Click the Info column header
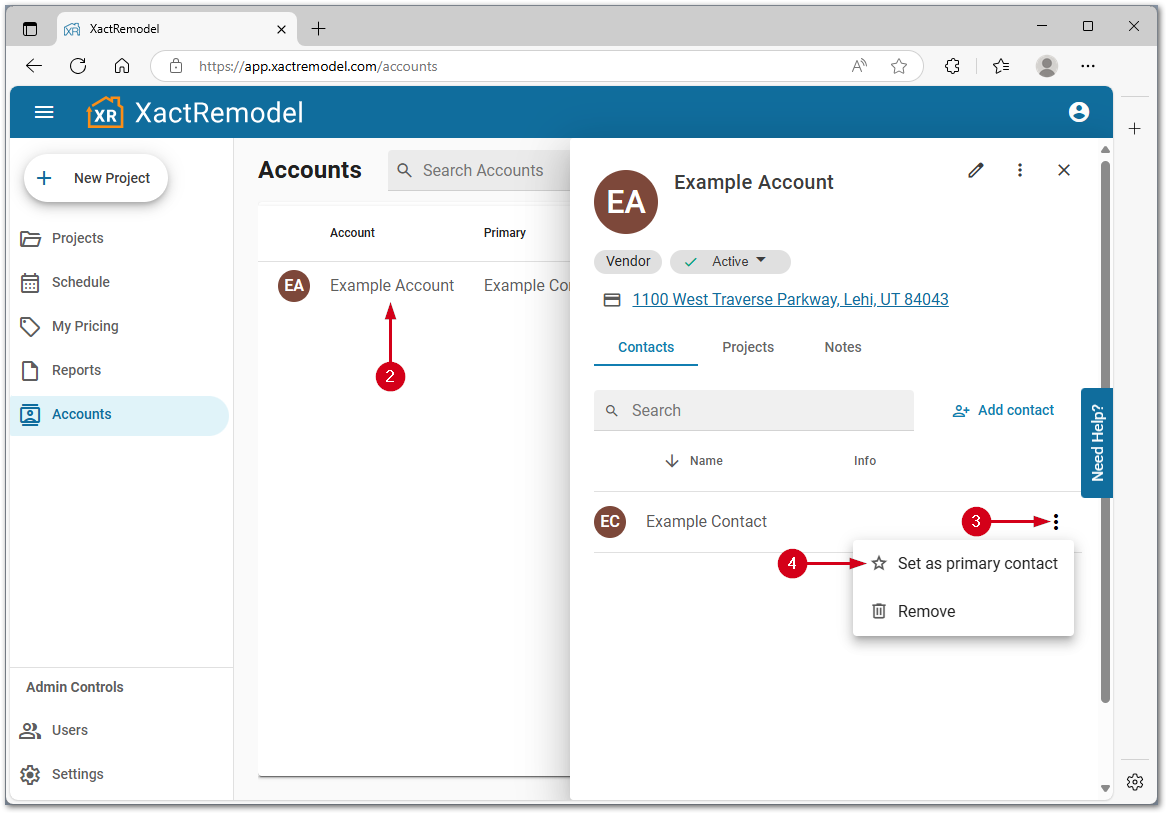The width and height of the screenshot is (1167, 814). tap(865, 461)
